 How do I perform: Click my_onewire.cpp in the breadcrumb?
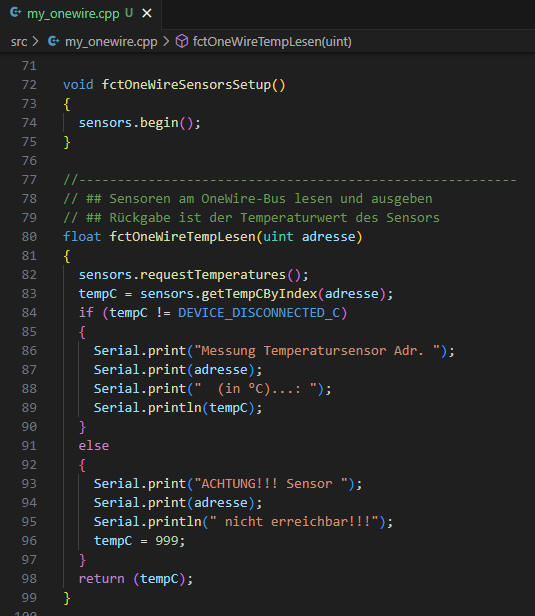[x=111, y=42]
